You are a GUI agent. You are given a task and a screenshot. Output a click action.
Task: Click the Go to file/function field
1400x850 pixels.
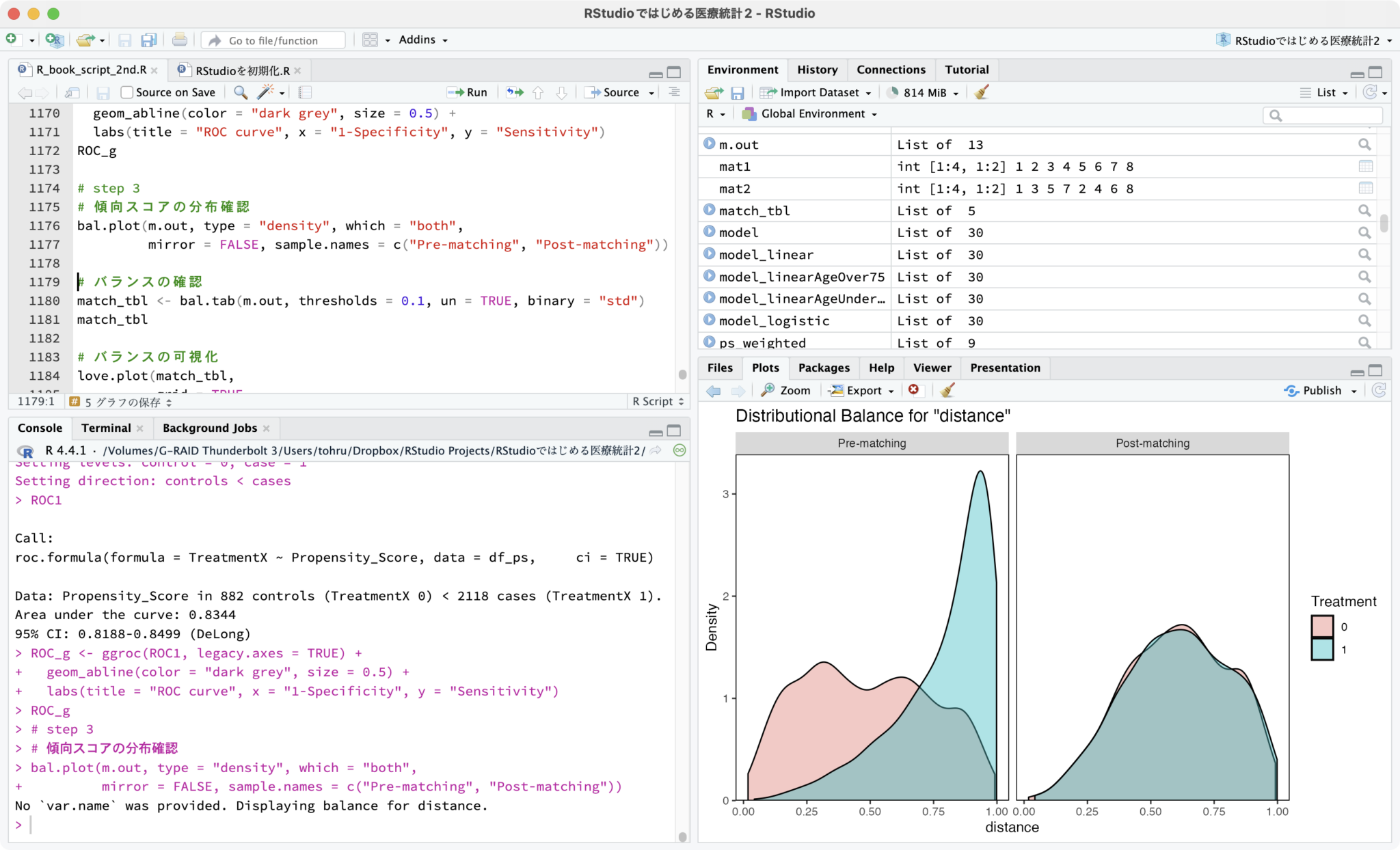coord(273,40)
